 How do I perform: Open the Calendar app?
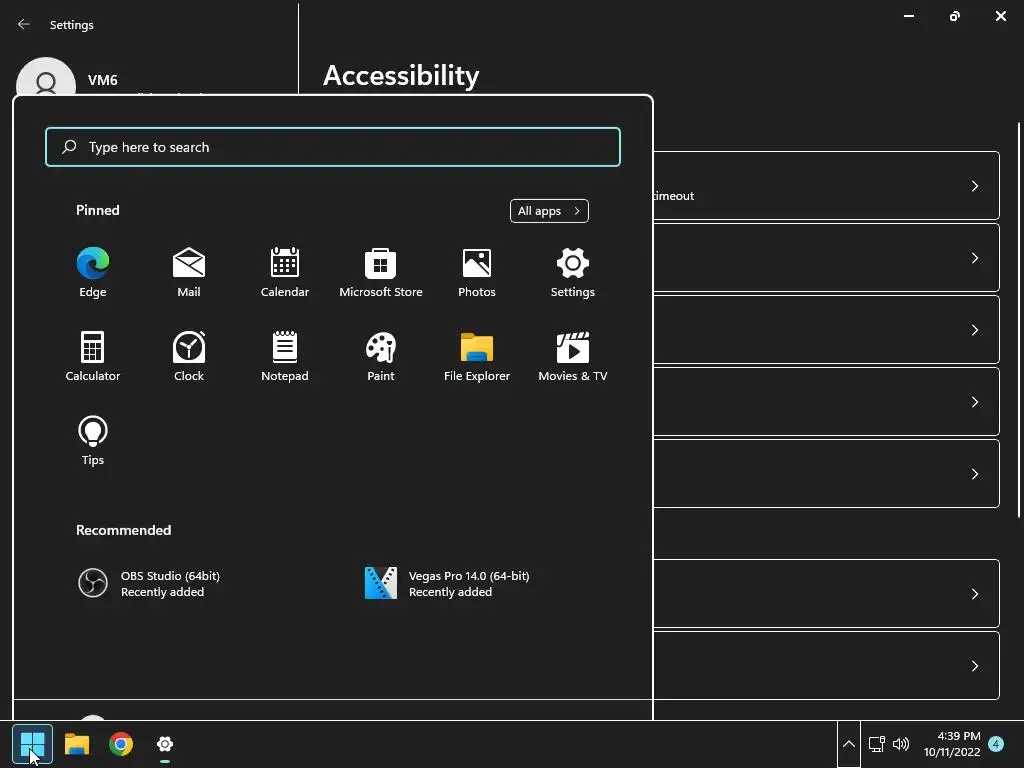pos(285,272)
